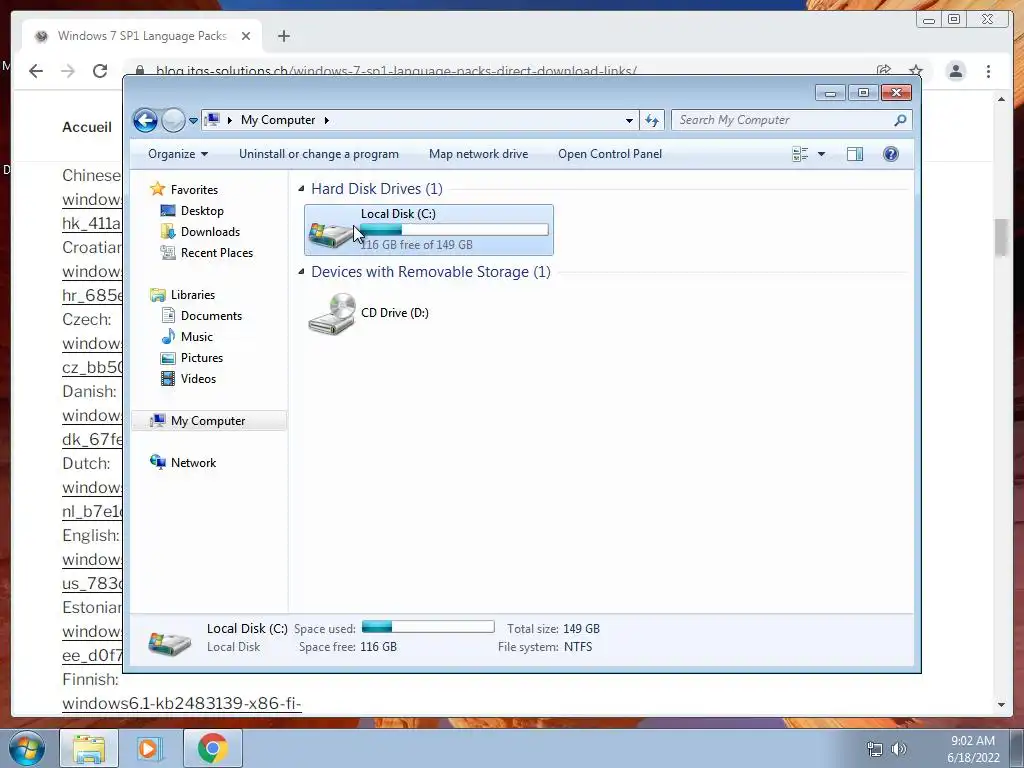
Task: Open Explorer help via the question mark icon
Action: pyautogui.click(x=891, y=154)
